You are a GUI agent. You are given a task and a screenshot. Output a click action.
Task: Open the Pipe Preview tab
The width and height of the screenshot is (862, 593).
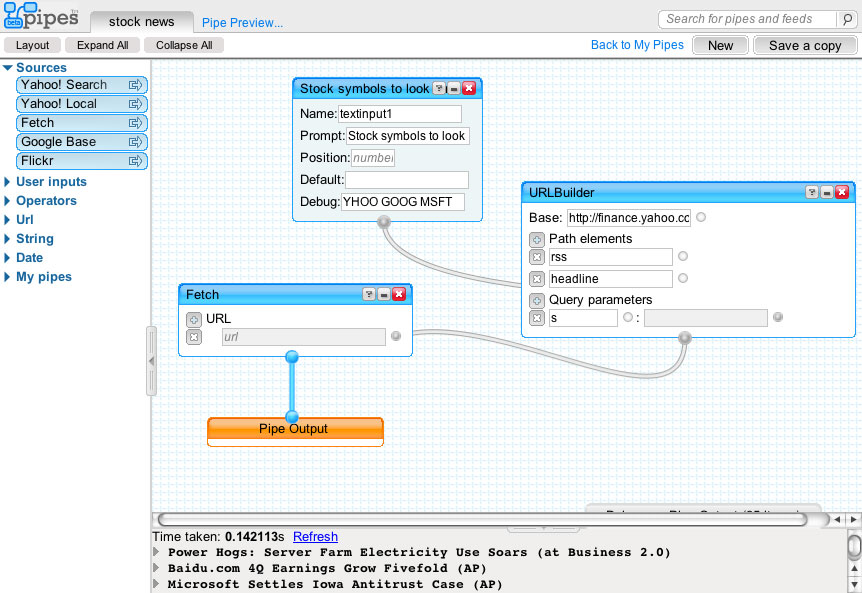(x=242, y=23)
